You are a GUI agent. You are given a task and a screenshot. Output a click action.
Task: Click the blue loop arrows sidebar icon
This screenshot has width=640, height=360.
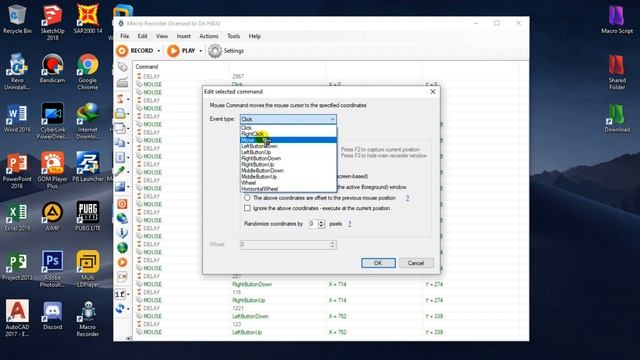pyautogui.click(x=120, y=309)
